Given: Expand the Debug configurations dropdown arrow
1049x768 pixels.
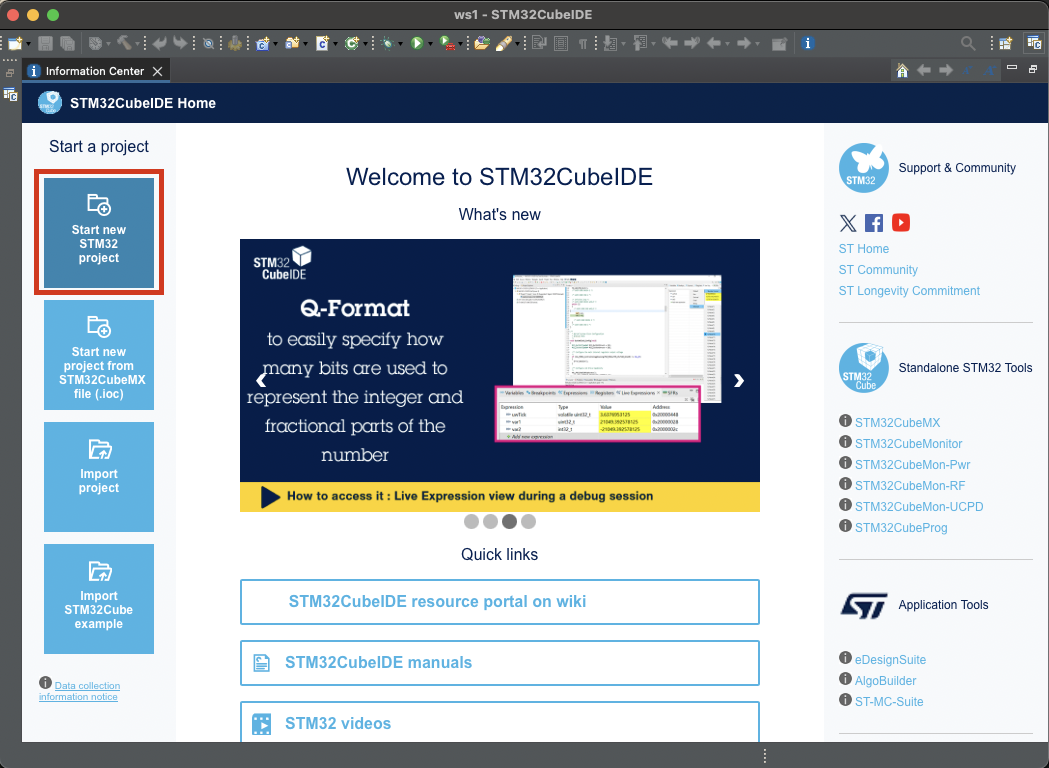Looking at the screenshot, I should click(400, 44).
